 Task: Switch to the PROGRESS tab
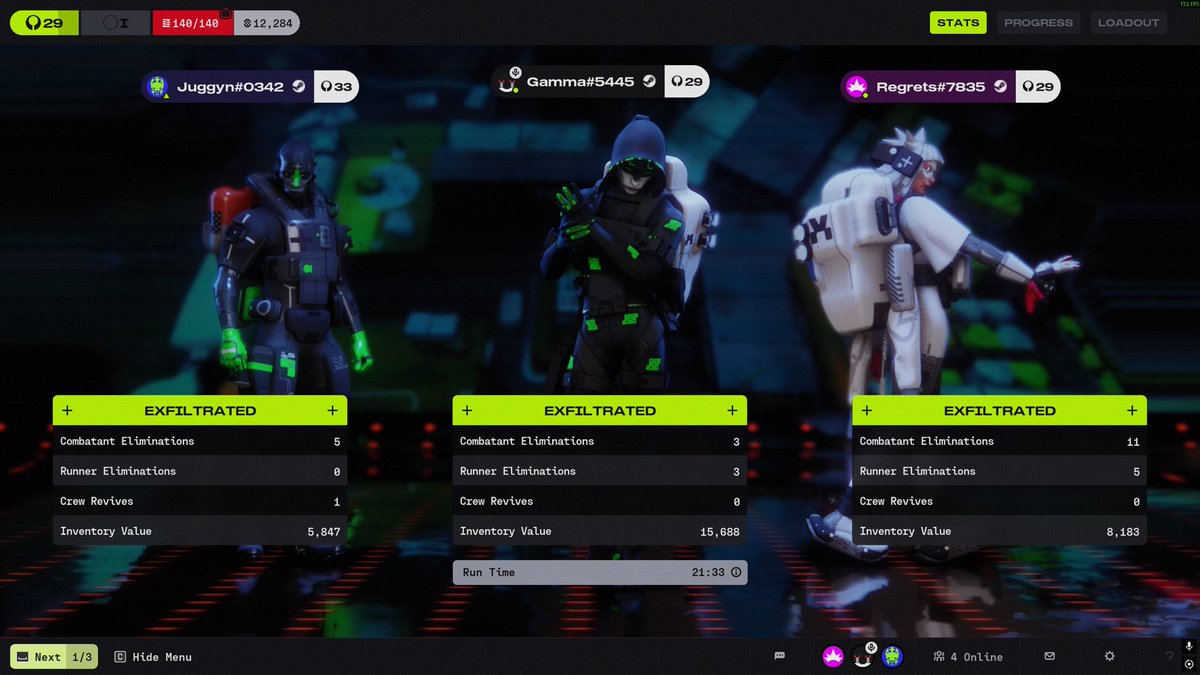1038,22
